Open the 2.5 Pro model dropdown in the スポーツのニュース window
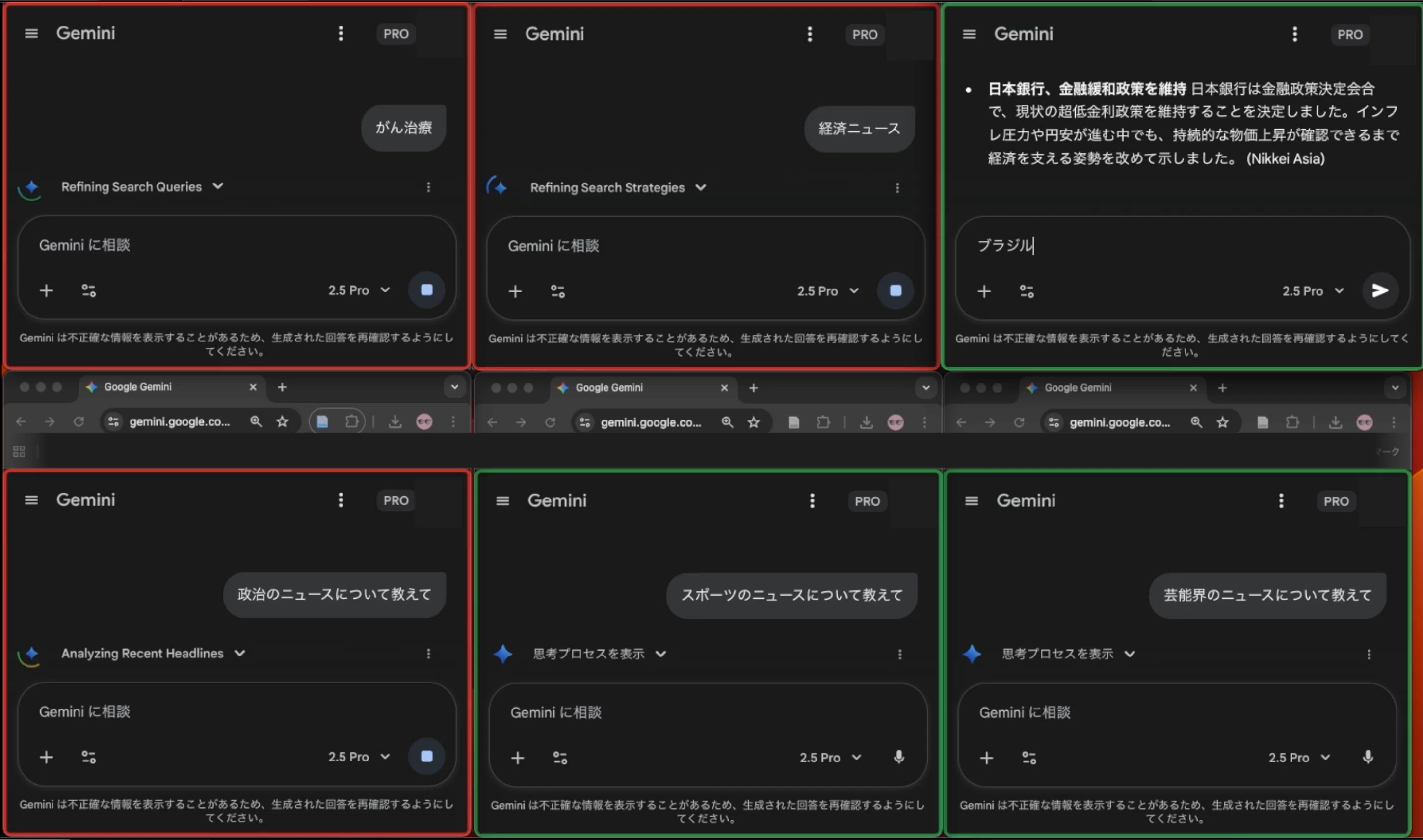Image resolution: width=1423 pixels, height=840 pixels. (830, 758)
